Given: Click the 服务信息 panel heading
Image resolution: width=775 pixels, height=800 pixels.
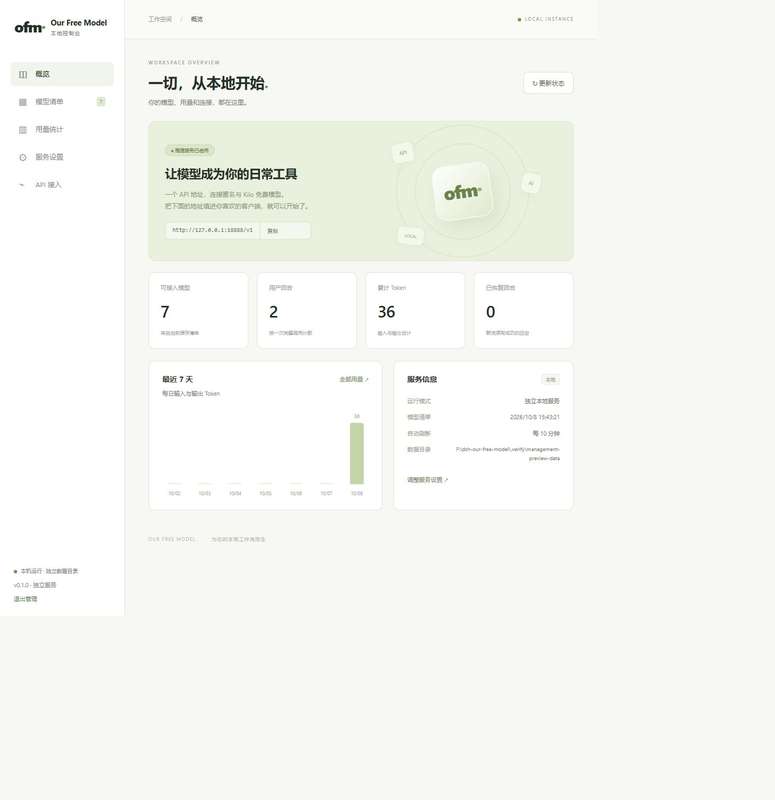Looking at the screenshot, I should [x=422, y=379].
